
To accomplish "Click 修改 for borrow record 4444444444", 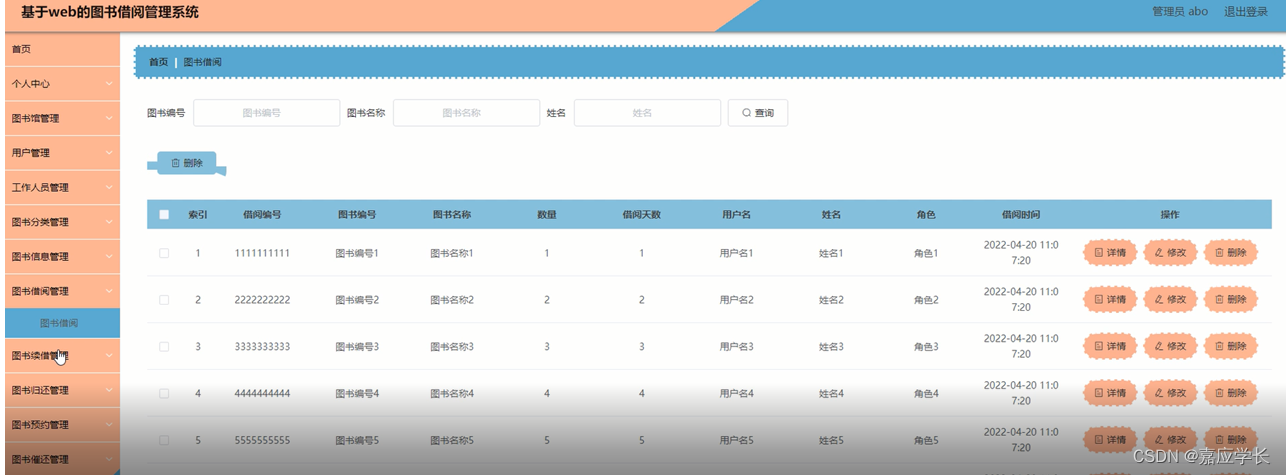I will tap(1170, 394).
